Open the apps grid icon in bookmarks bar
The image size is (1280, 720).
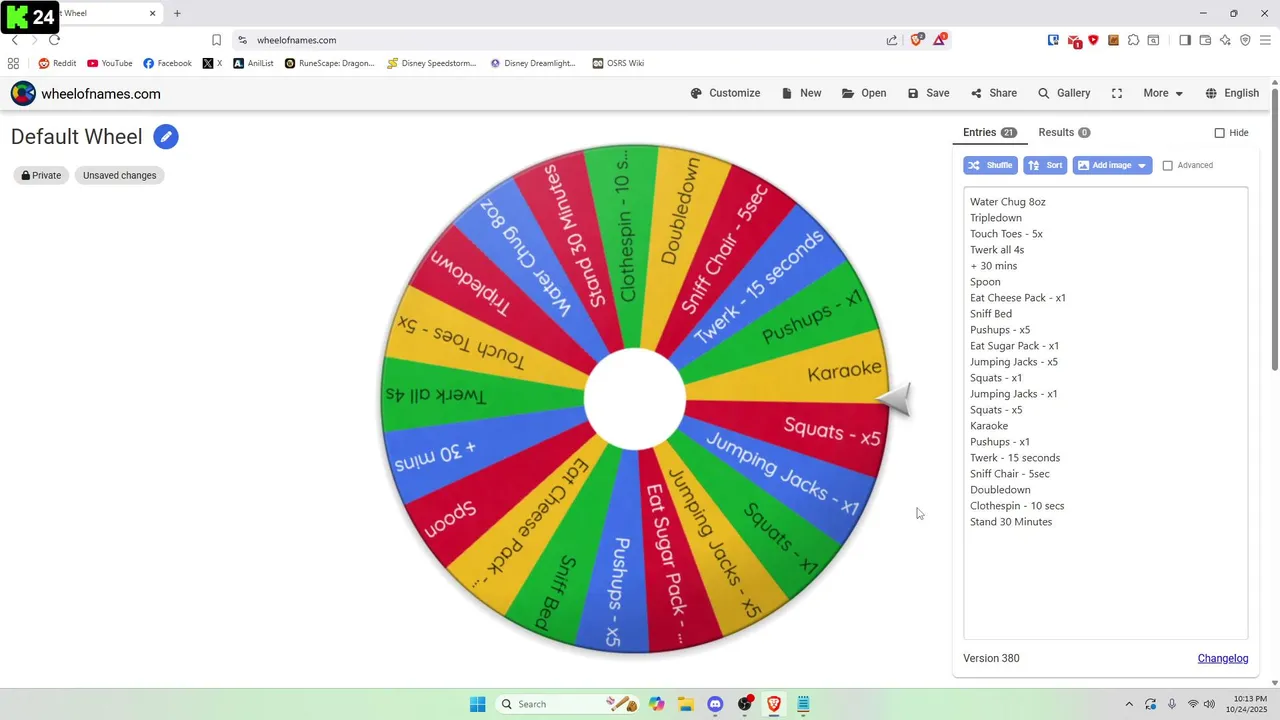point(14,63)
